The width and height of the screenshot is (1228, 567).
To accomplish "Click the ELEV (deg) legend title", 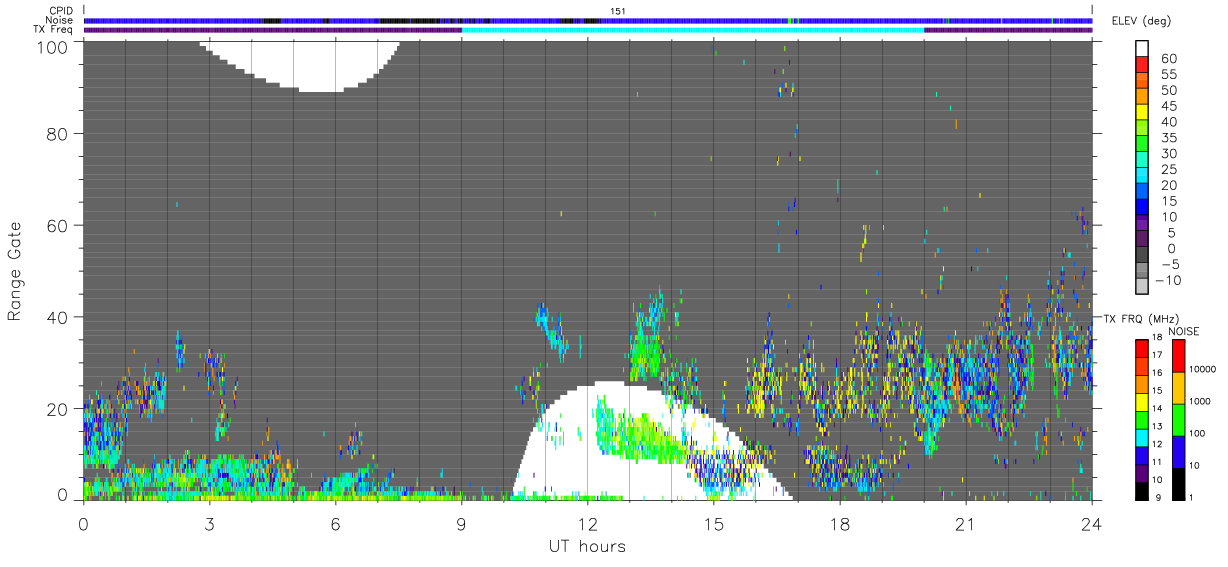I will pyautogui.click(x=1141, y=21).
